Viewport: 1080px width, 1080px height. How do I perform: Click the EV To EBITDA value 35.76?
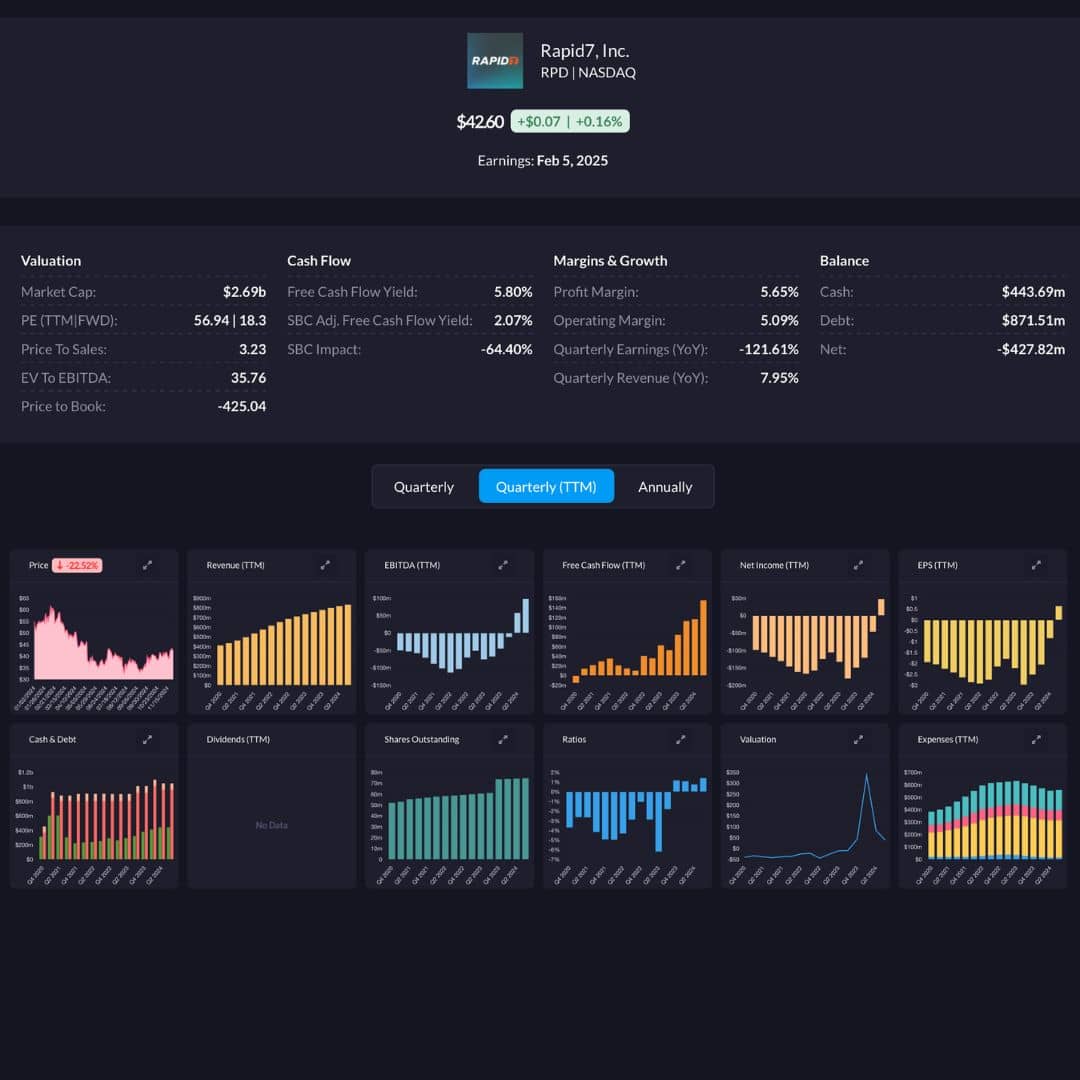click(x=249, y=378)
